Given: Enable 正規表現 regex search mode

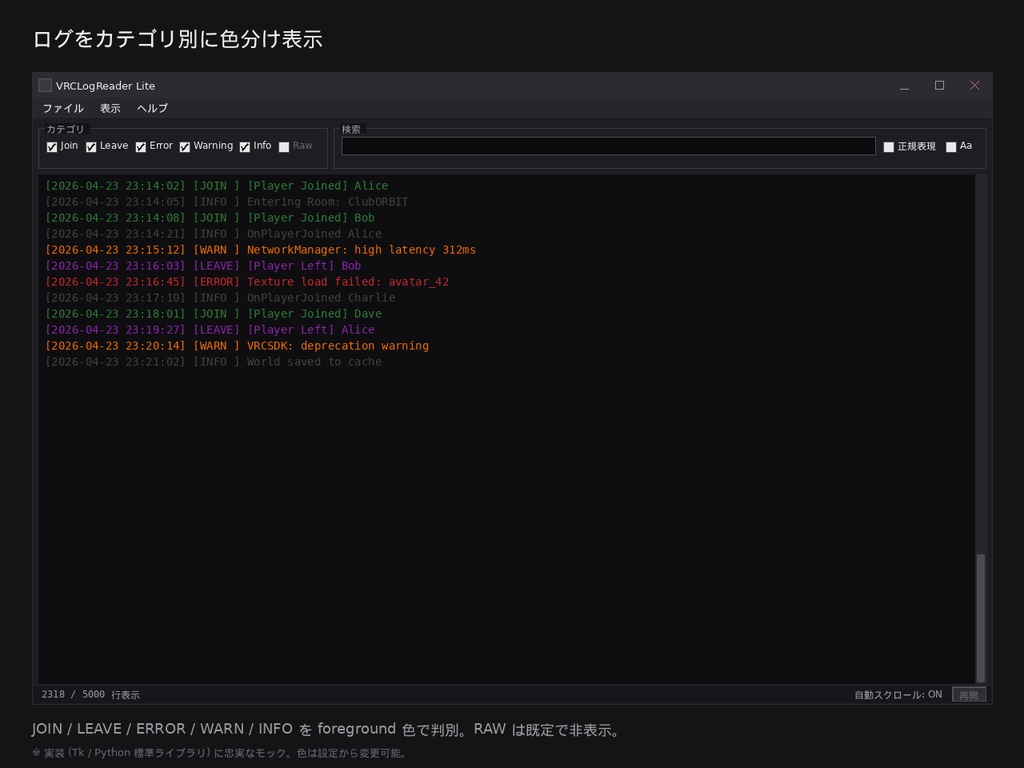Looking at the screenshot, I should click(x=889, y=146).
